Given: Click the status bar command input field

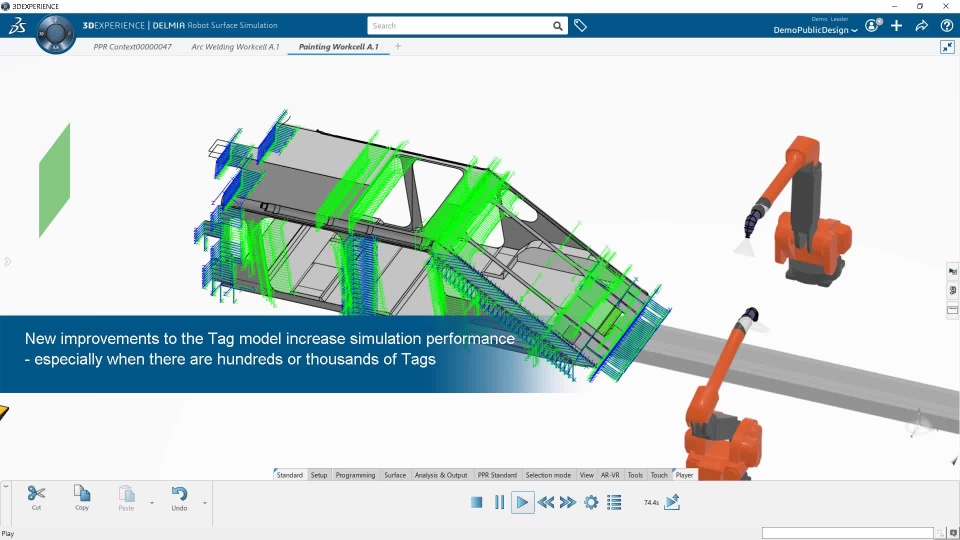Looking at the screenshot, I should (x=848, y=534).
